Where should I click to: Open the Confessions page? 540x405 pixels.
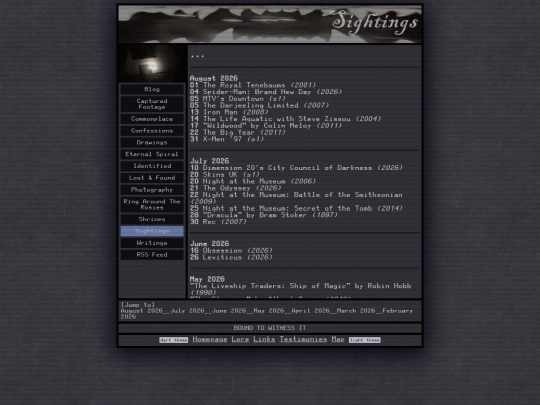pos(152,131)
